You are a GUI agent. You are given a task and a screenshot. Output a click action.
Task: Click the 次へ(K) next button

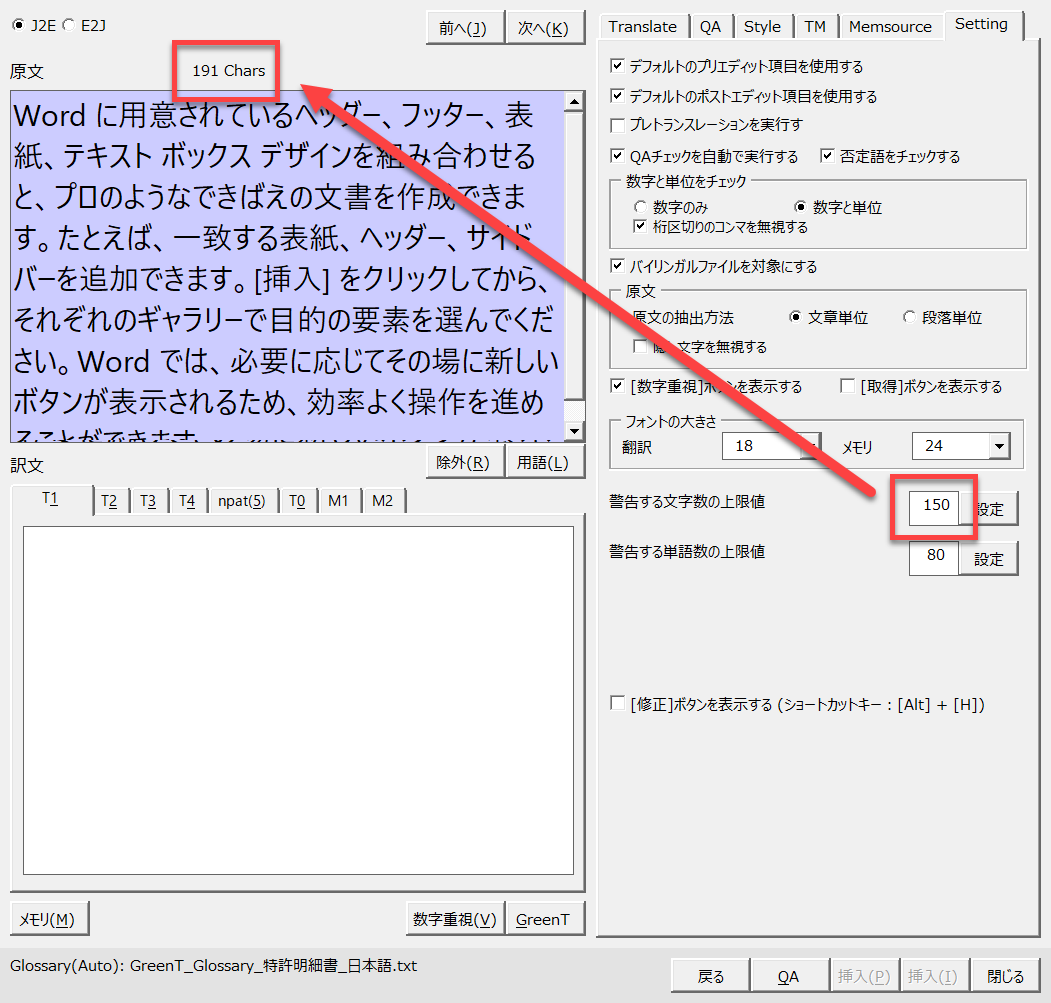(x=544, y=29)
